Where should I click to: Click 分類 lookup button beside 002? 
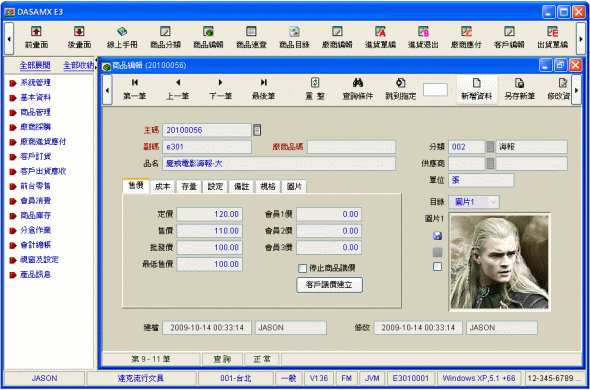tap(490, 147)
